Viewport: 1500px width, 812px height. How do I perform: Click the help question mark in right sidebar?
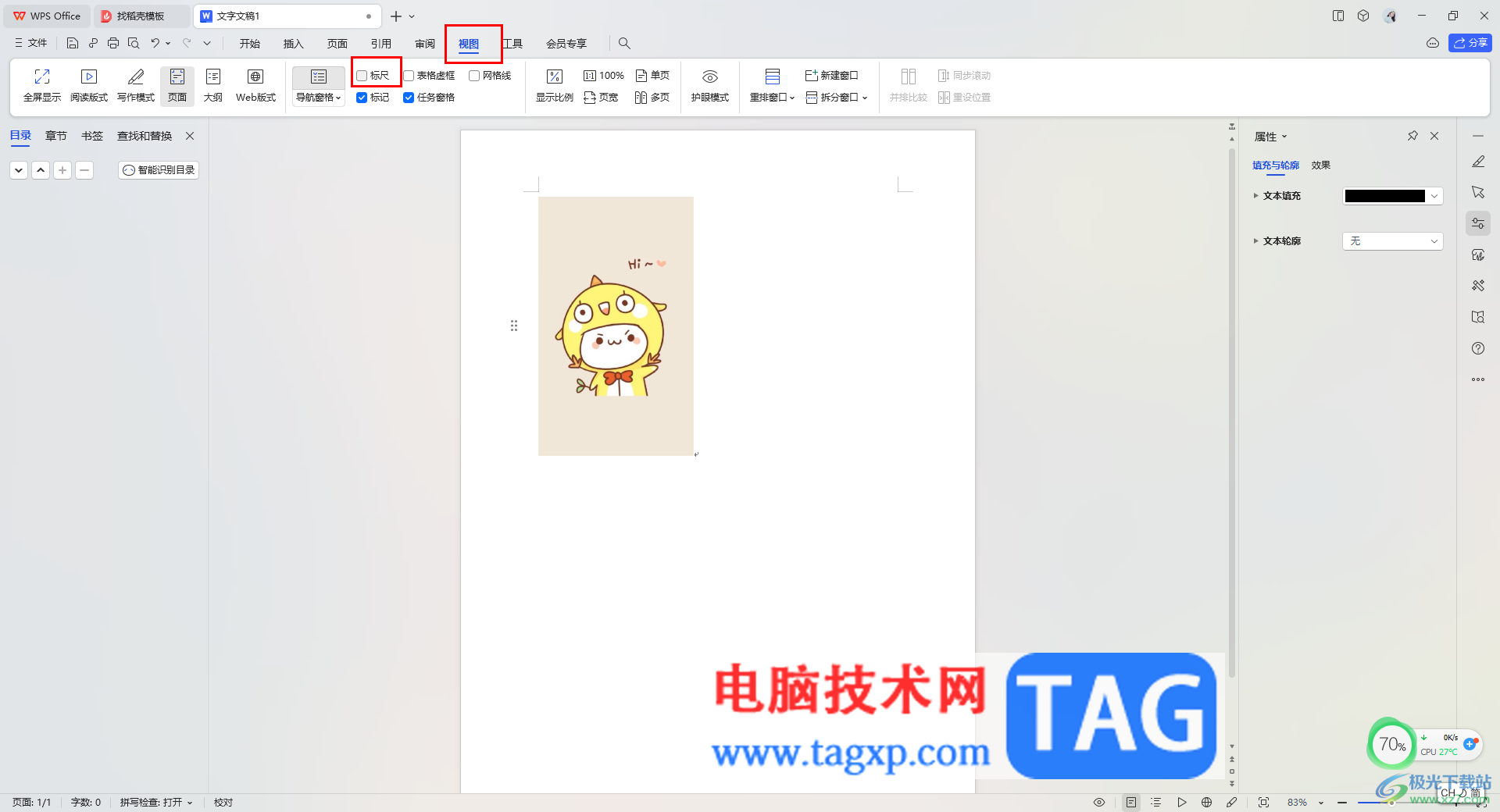tap(1478, 348)
